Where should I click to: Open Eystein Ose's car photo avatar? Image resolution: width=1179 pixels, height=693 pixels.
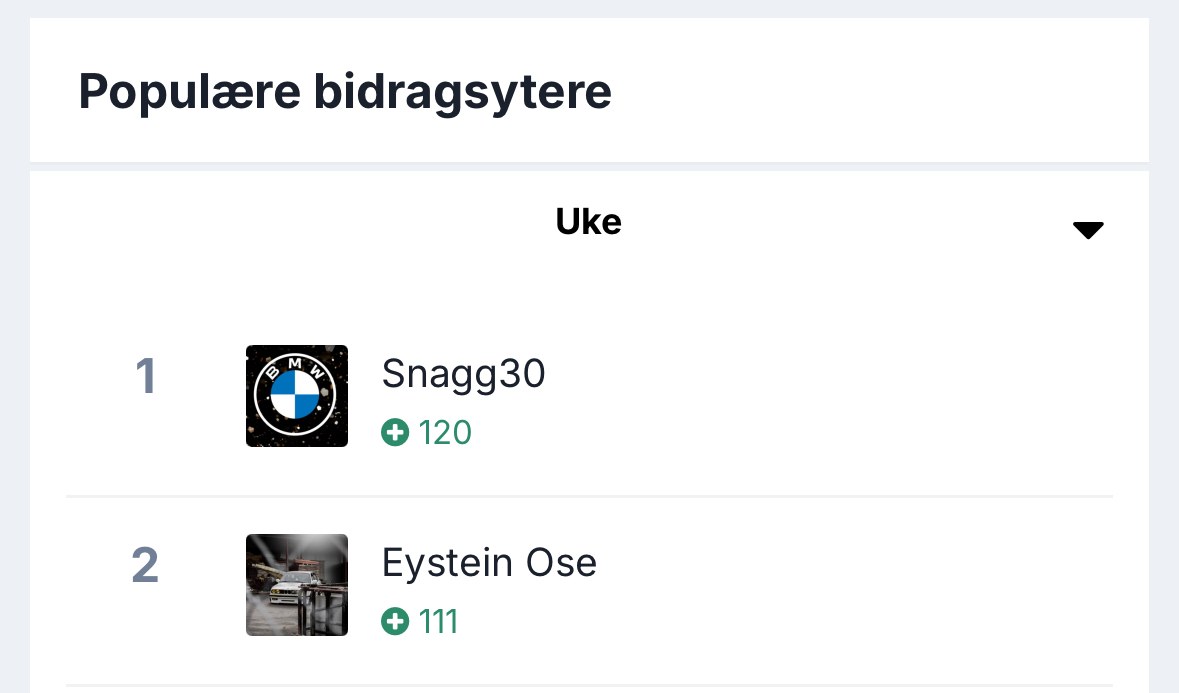[297, 585]
